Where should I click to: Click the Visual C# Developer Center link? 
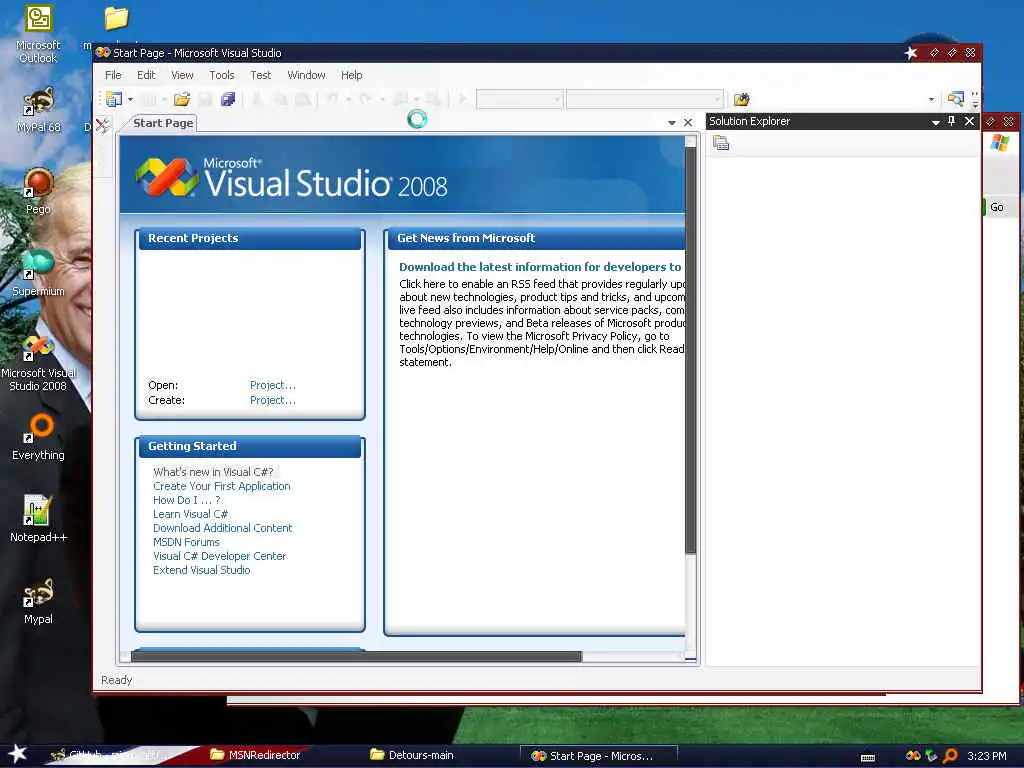tap(219, 556)
